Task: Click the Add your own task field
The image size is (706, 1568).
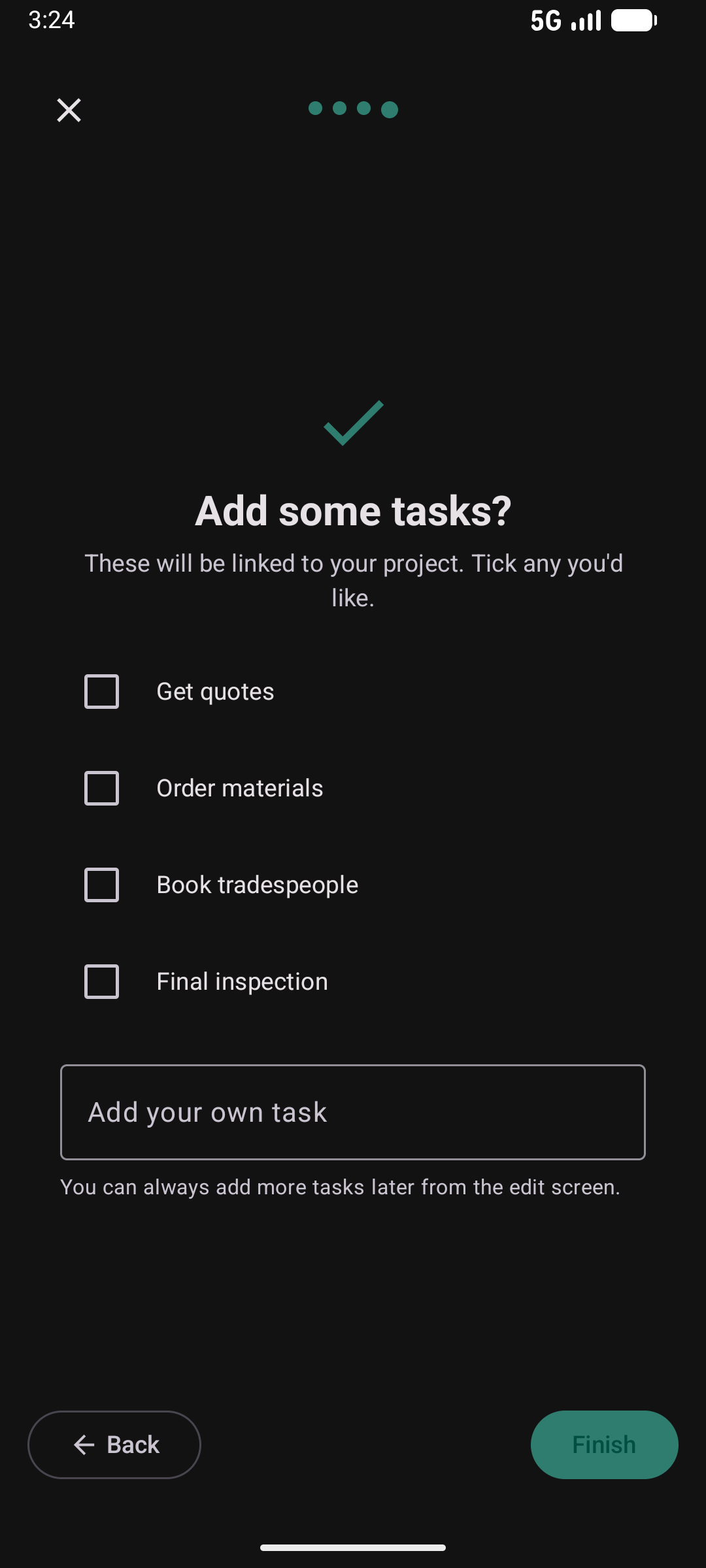Action: (353, 1112)
